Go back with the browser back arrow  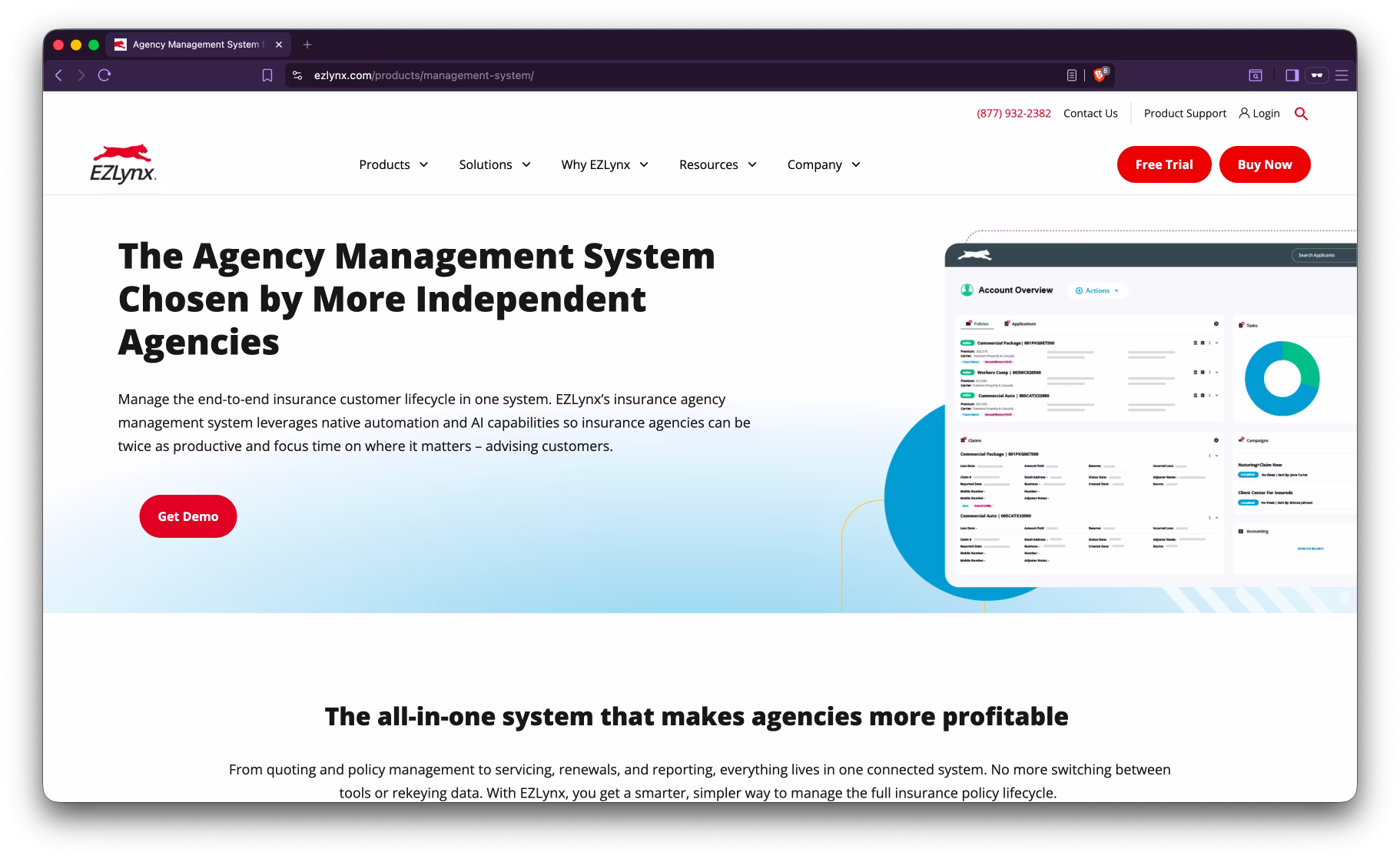pyautogui.click(x=59, y=75)
